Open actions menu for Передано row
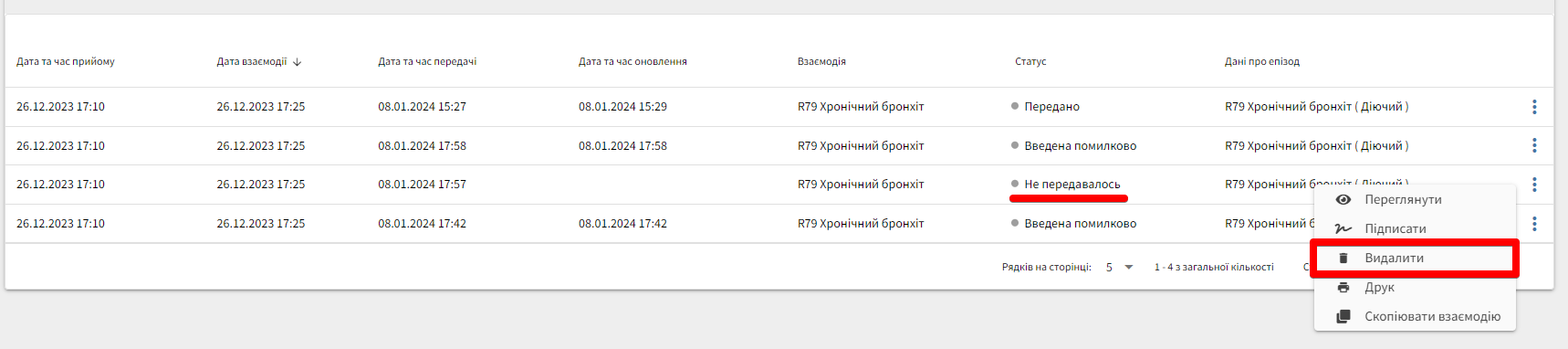Viewport: 1568px width, 349px height. [x=1534, y=107]
